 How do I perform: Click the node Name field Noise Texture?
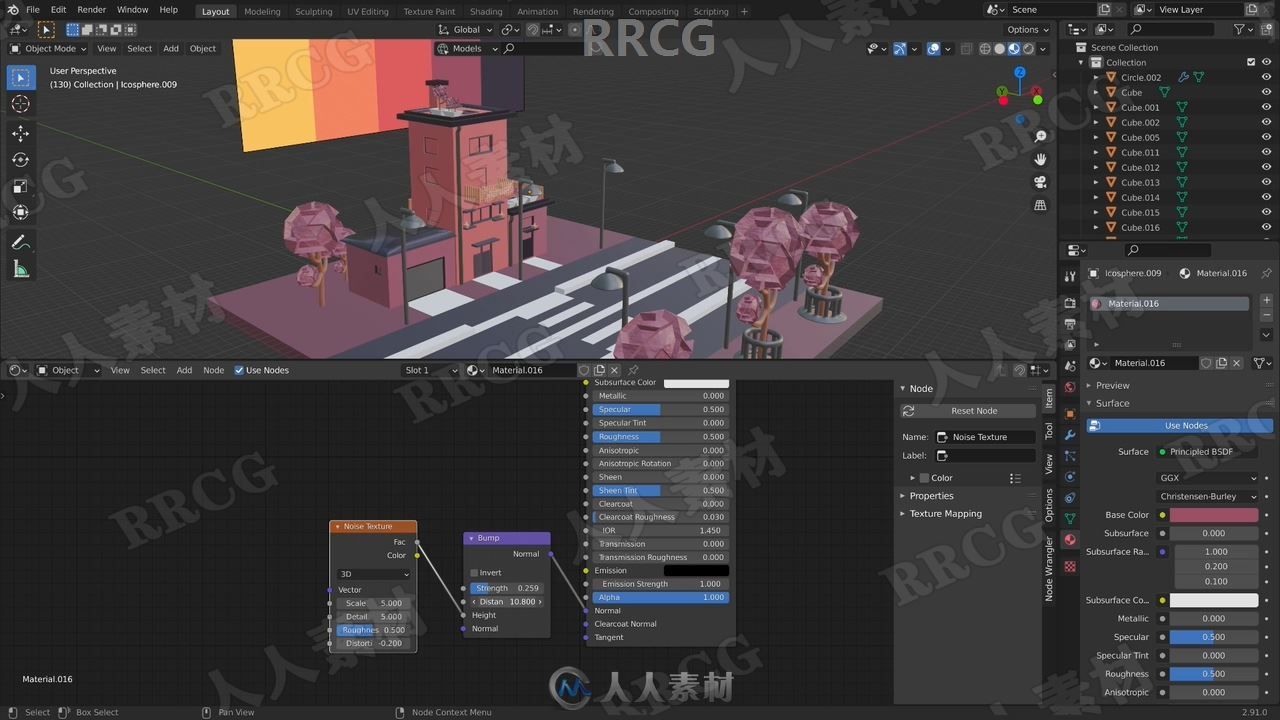(985, 437)
